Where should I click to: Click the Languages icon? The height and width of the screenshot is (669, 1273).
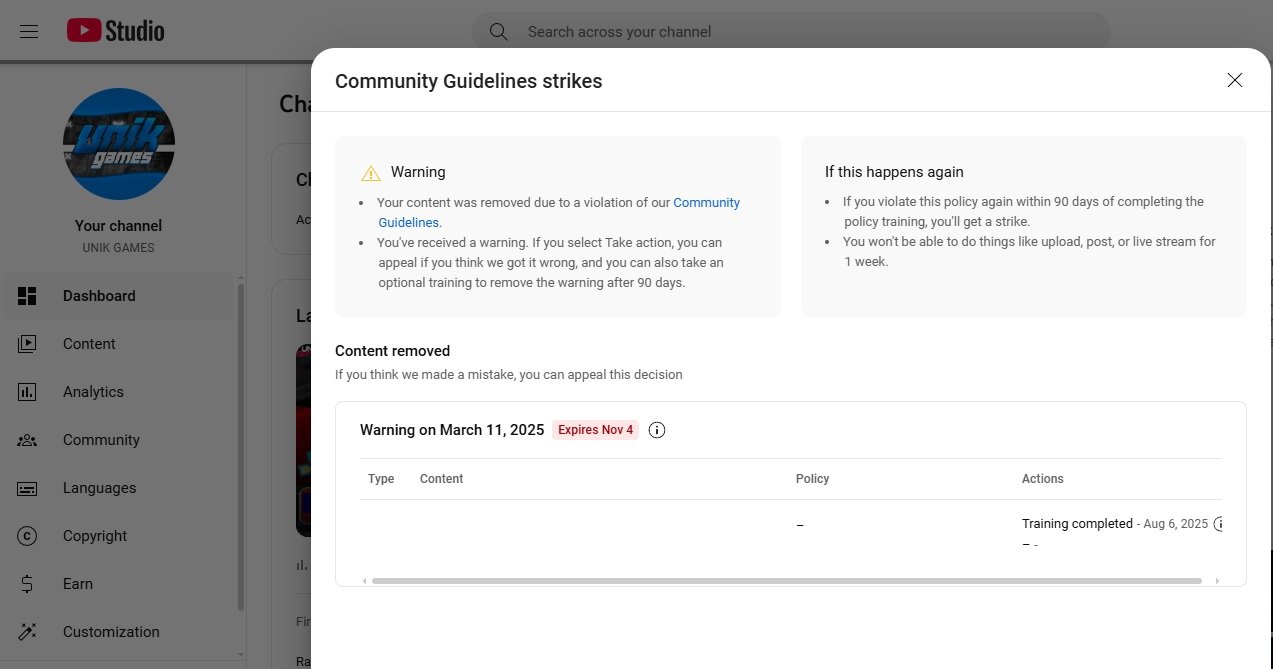[27, 488]
